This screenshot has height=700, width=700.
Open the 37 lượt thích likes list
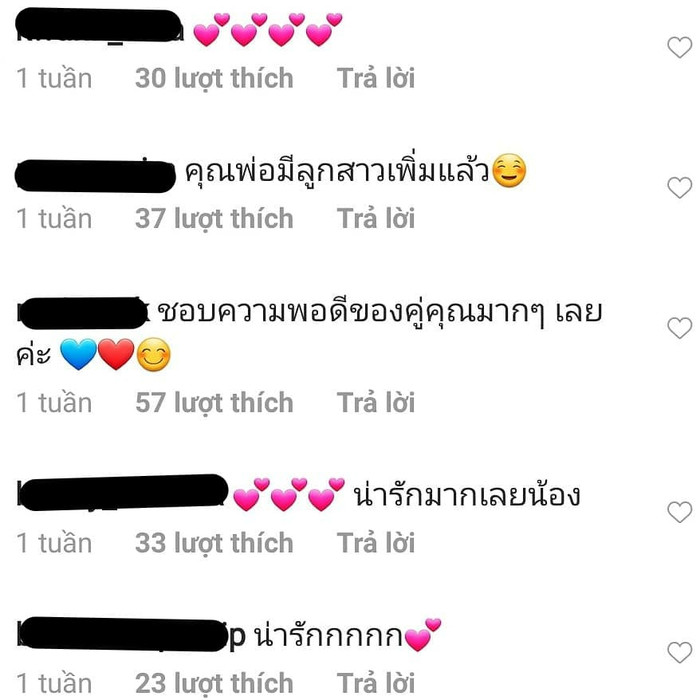(x=214, y=219)
